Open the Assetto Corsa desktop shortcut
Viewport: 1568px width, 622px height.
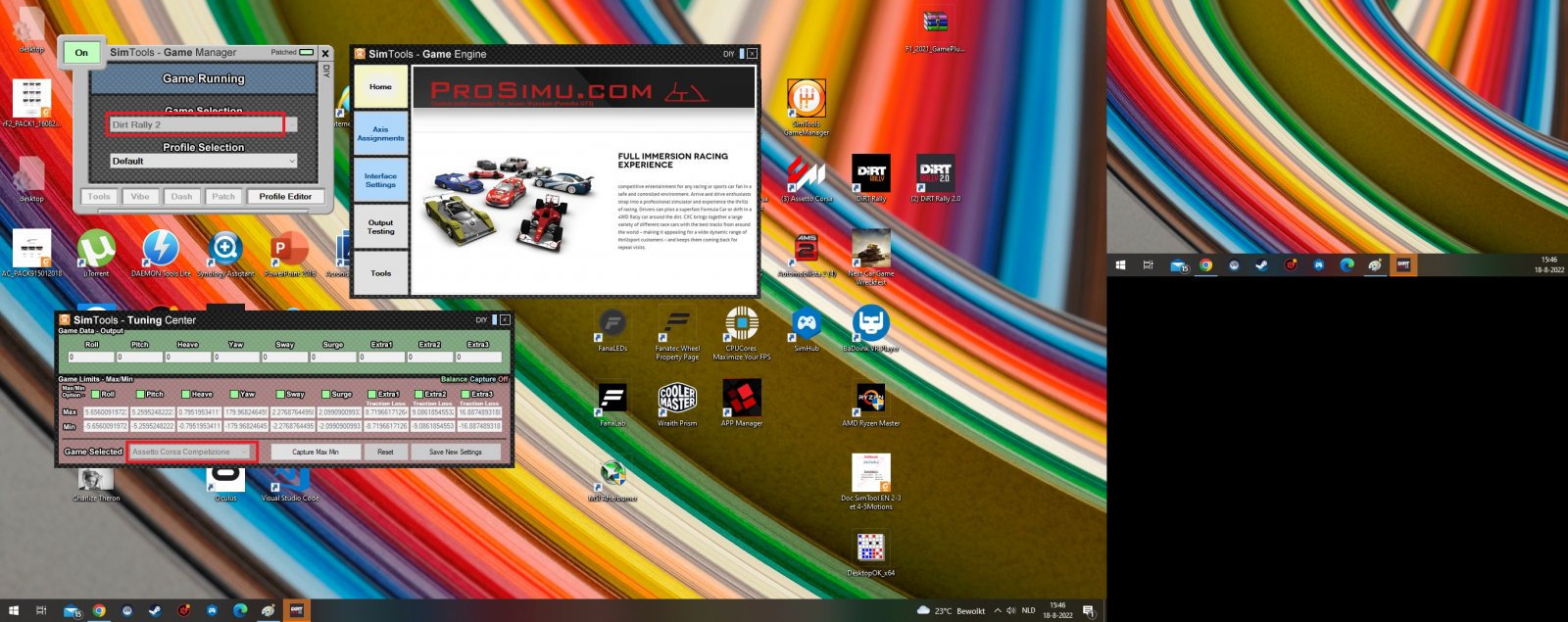(x=806, y=174)
